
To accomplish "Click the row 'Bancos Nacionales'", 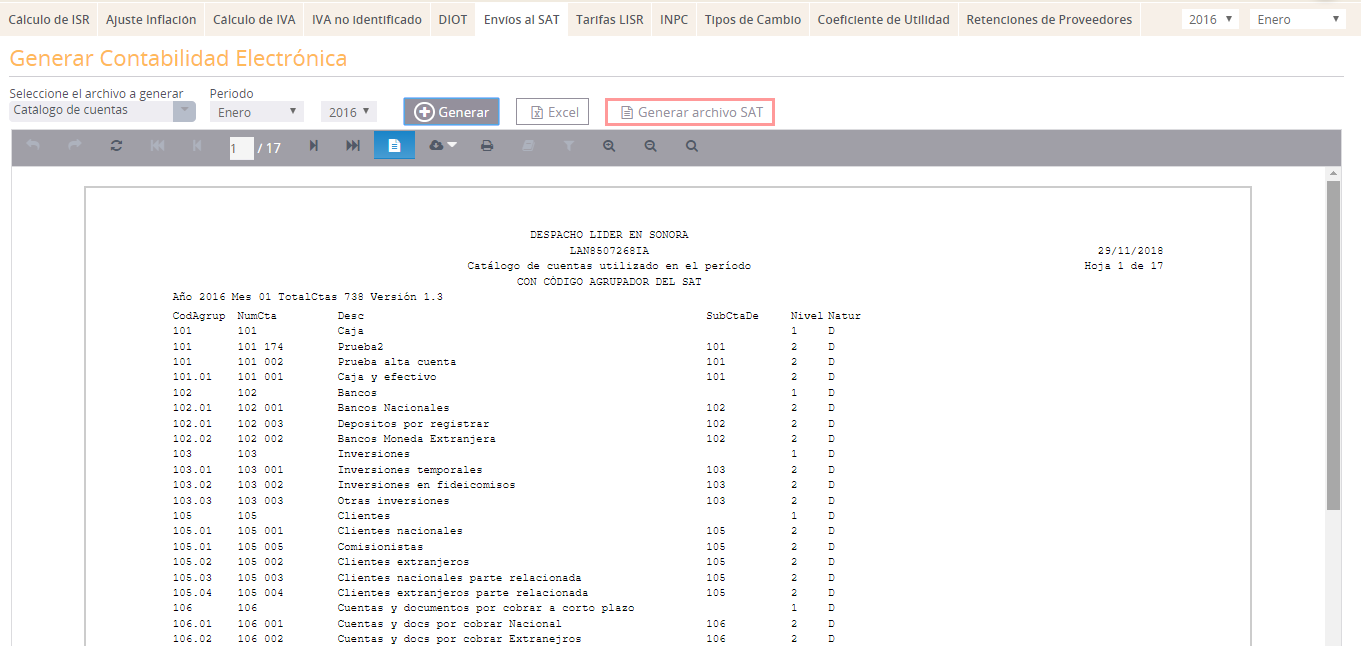I will [516, 408].
